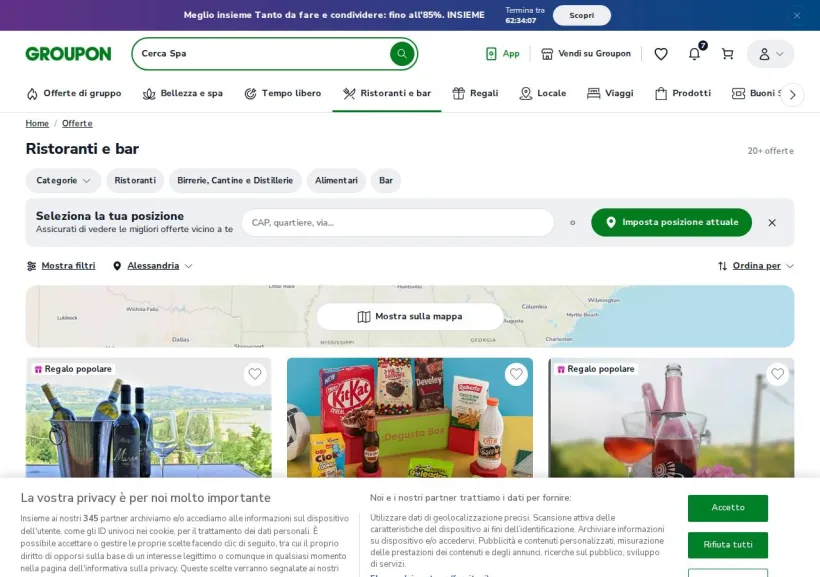Expand the Categorie dropdown chip
820x577 pixels.
click(63, 180)
